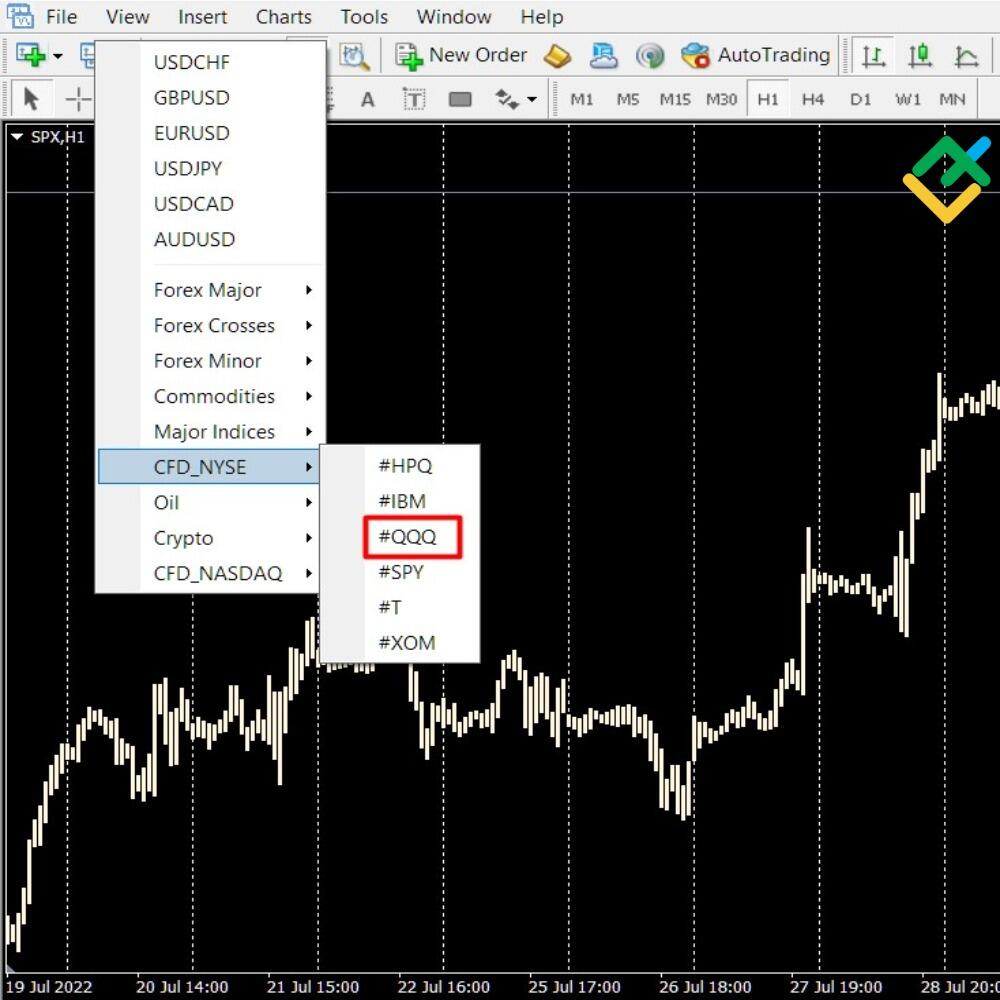The image size is (1000, 1000).
Task: Switch the chart to D1 timeframe
Action: click(x=858, y=98)
